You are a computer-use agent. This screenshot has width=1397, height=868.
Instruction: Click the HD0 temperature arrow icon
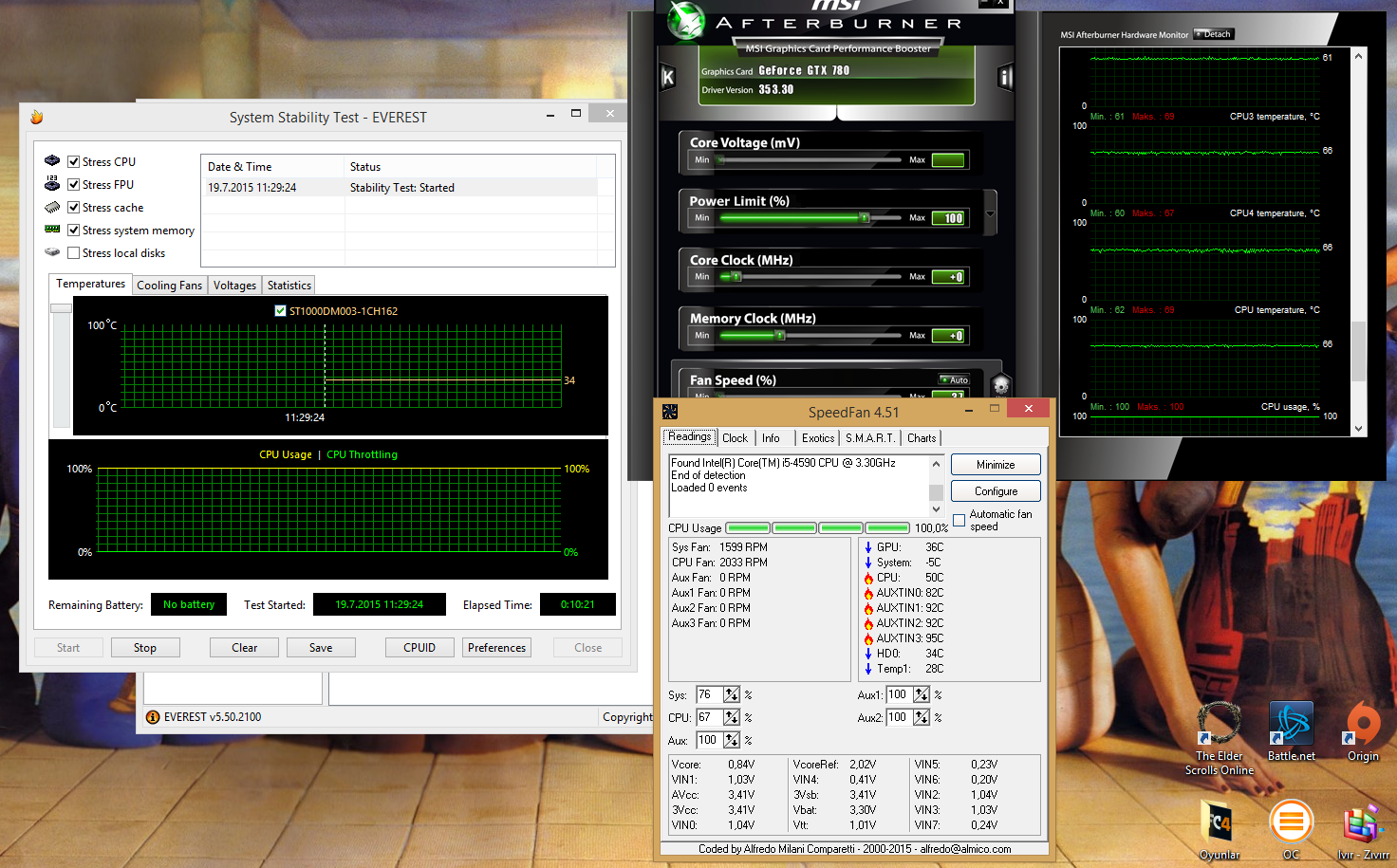coord(867,654)
